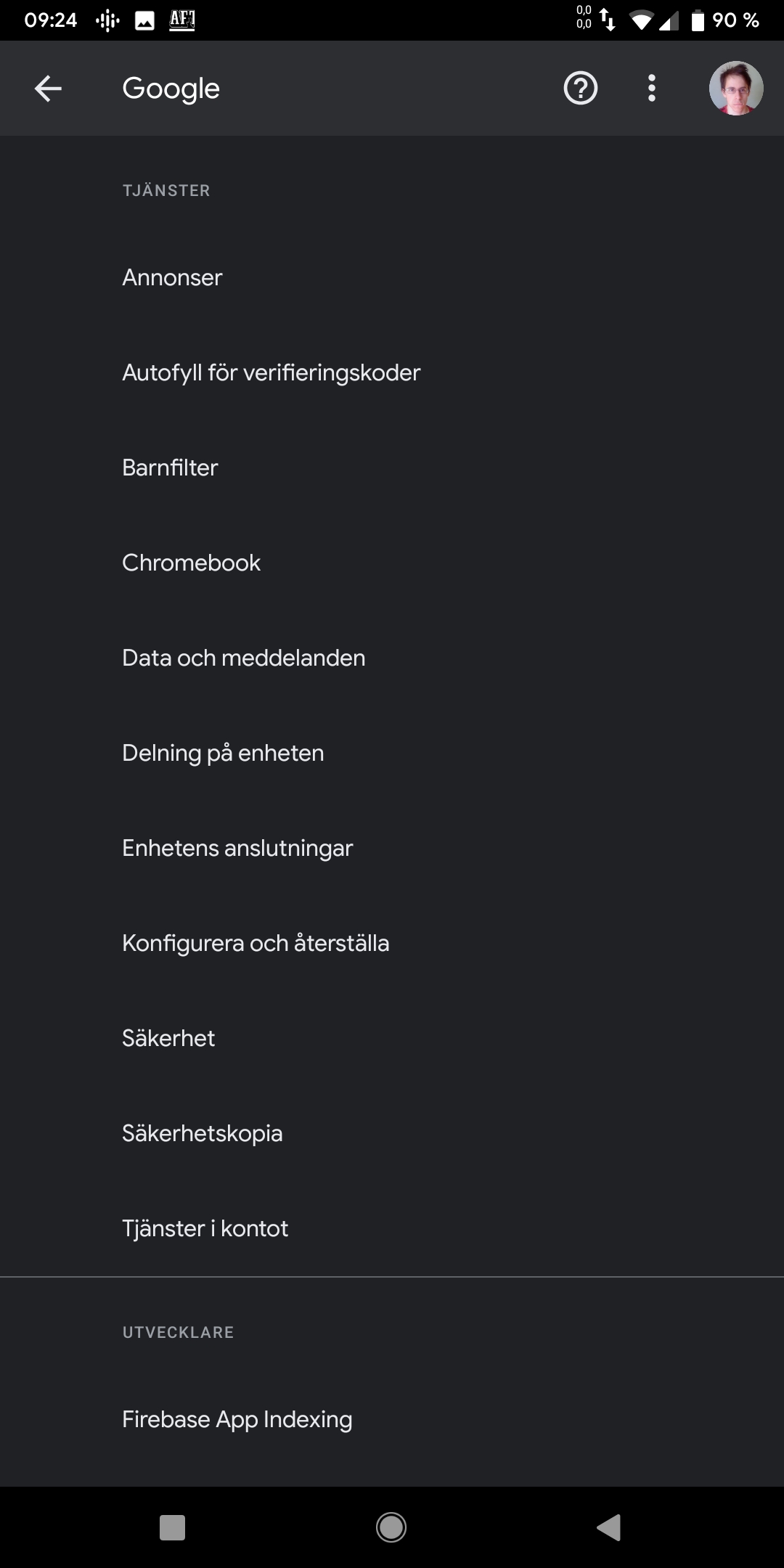This screenshot has width=784, height=1568.
Task: Choose Konfigurera och återställa
Action: click(x=392, y=943)
